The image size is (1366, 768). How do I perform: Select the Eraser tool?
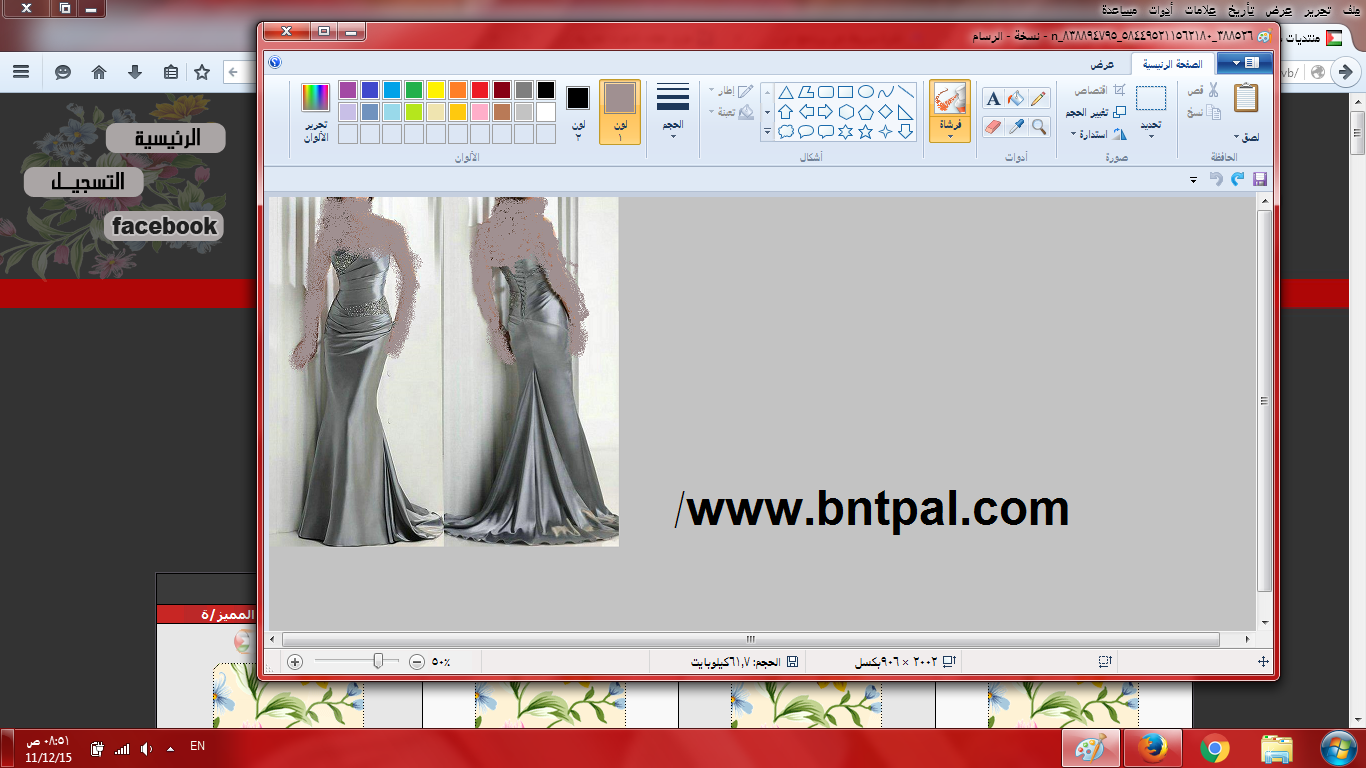click(993, 126)
